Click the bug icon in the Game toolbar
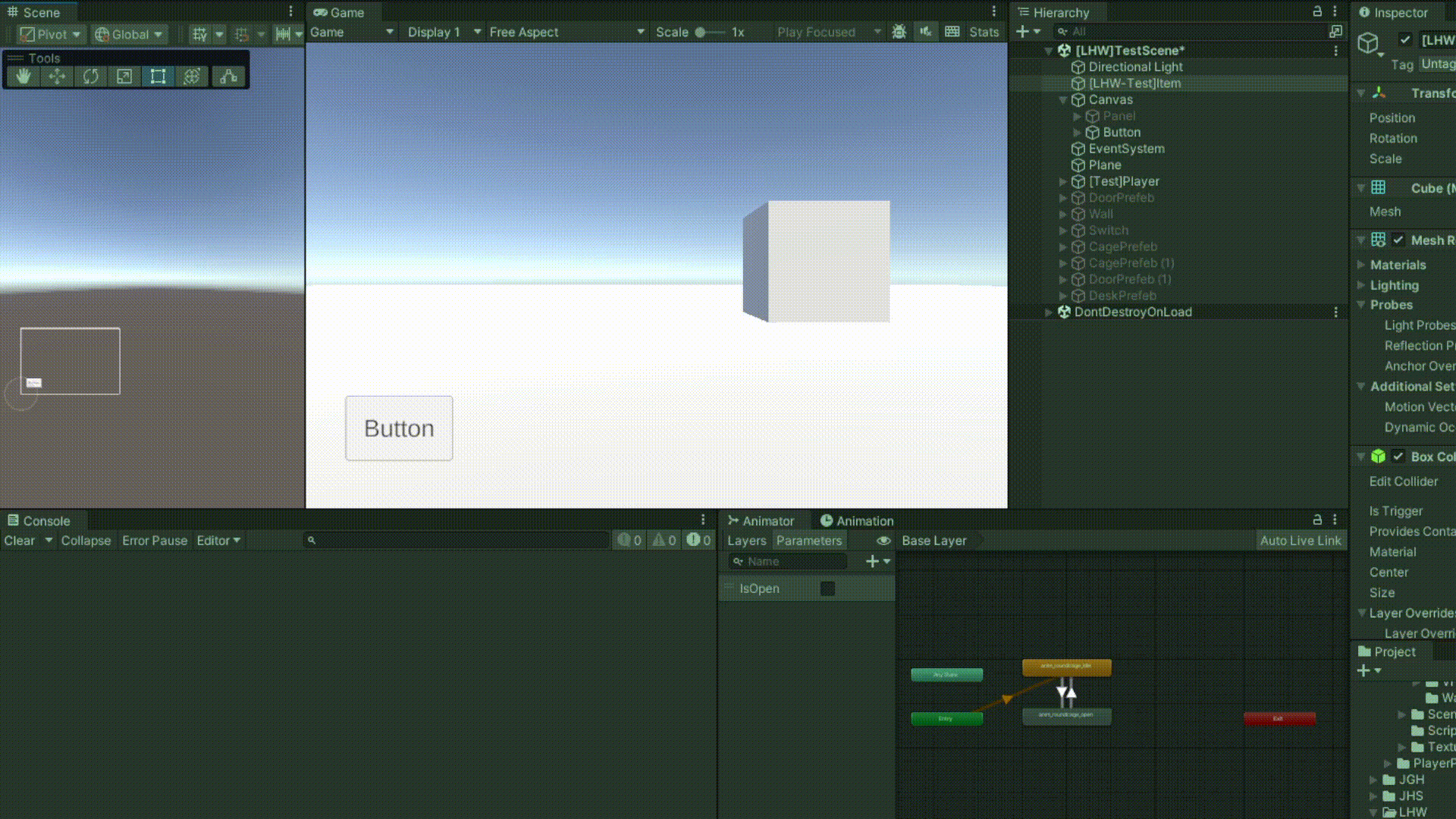Viewport: 1456px width, 819px height. click(899, 32)
